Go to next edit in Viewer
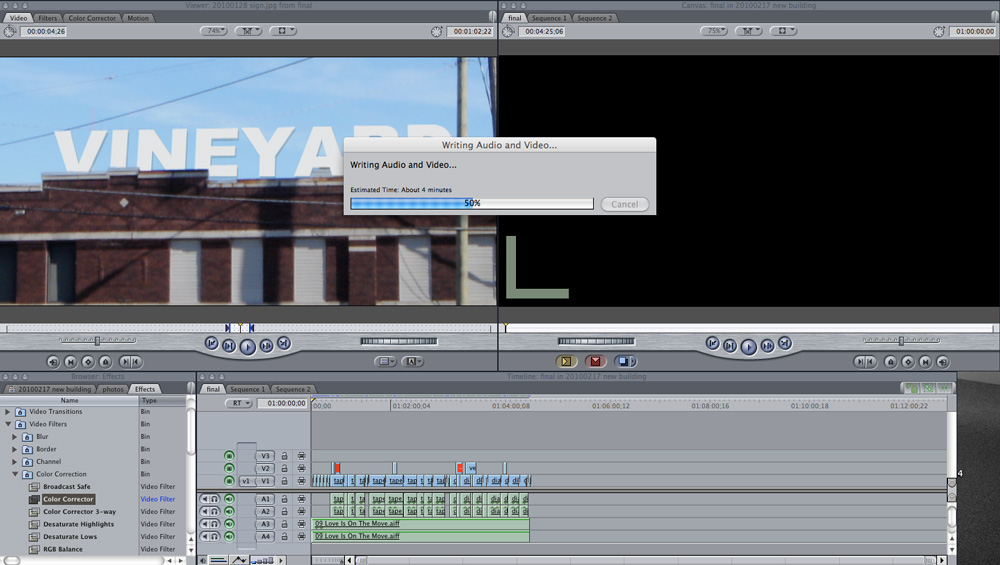This screenshot has height=565, width=1000. tap(284, 343)
